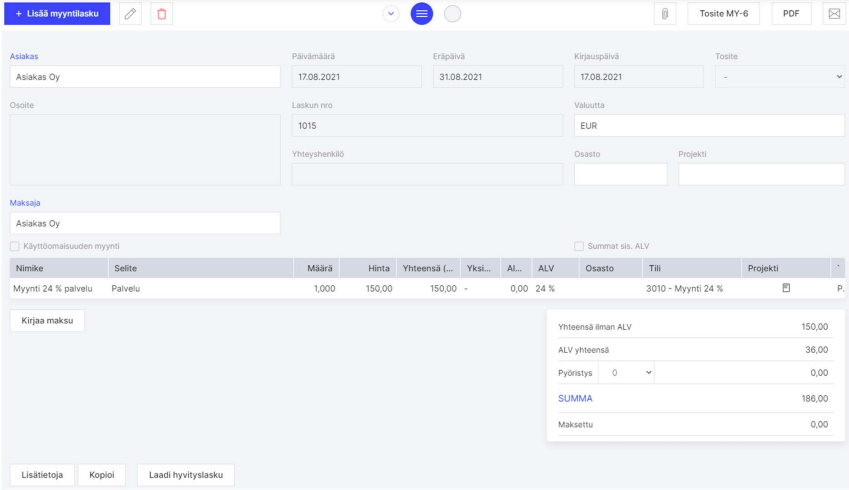Click the red trash delete icon
The width and height of the screenshot is (849, 490).
161,14
